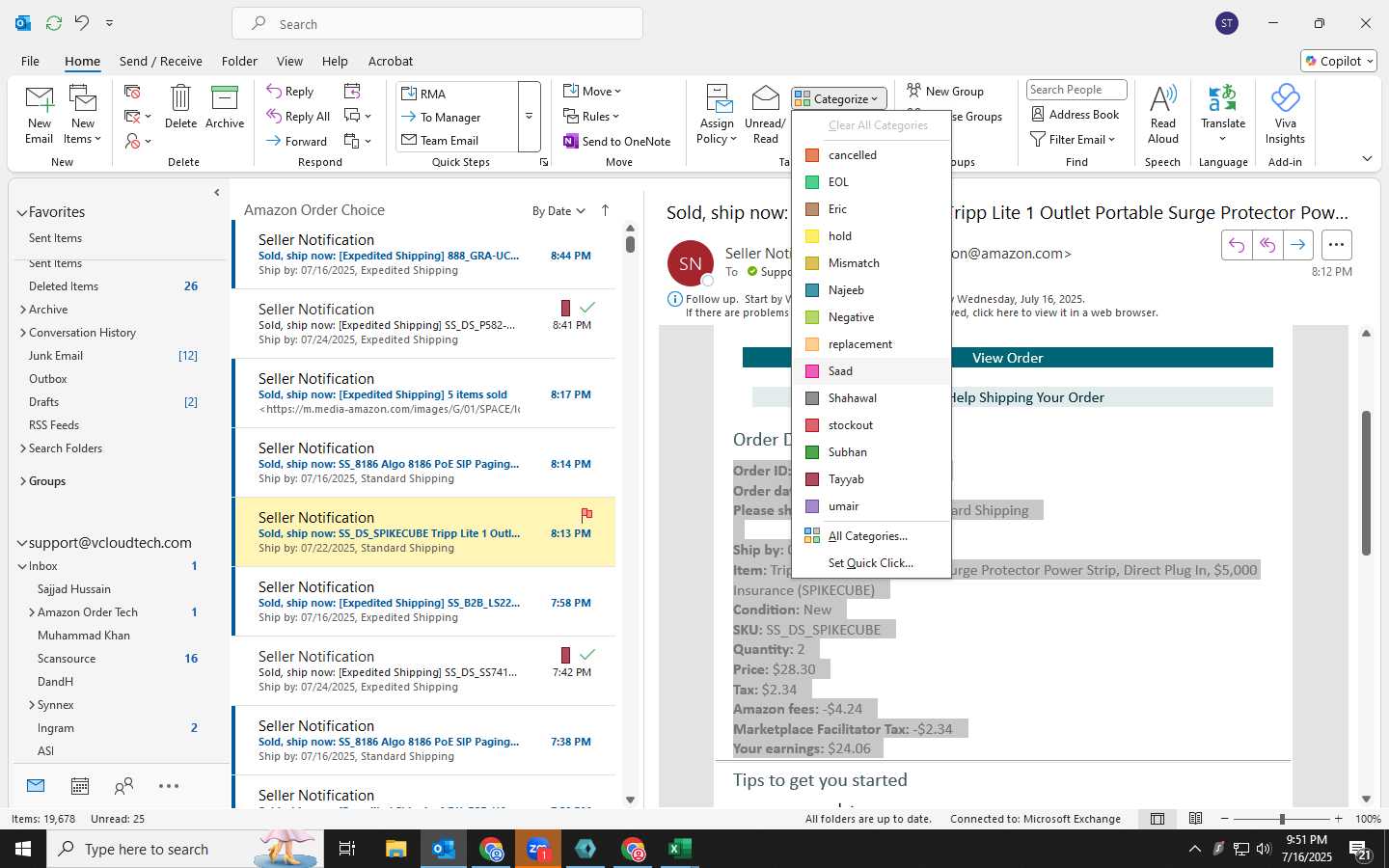Switch to Calendar view in navigation bar

click(x=80, y=786)
